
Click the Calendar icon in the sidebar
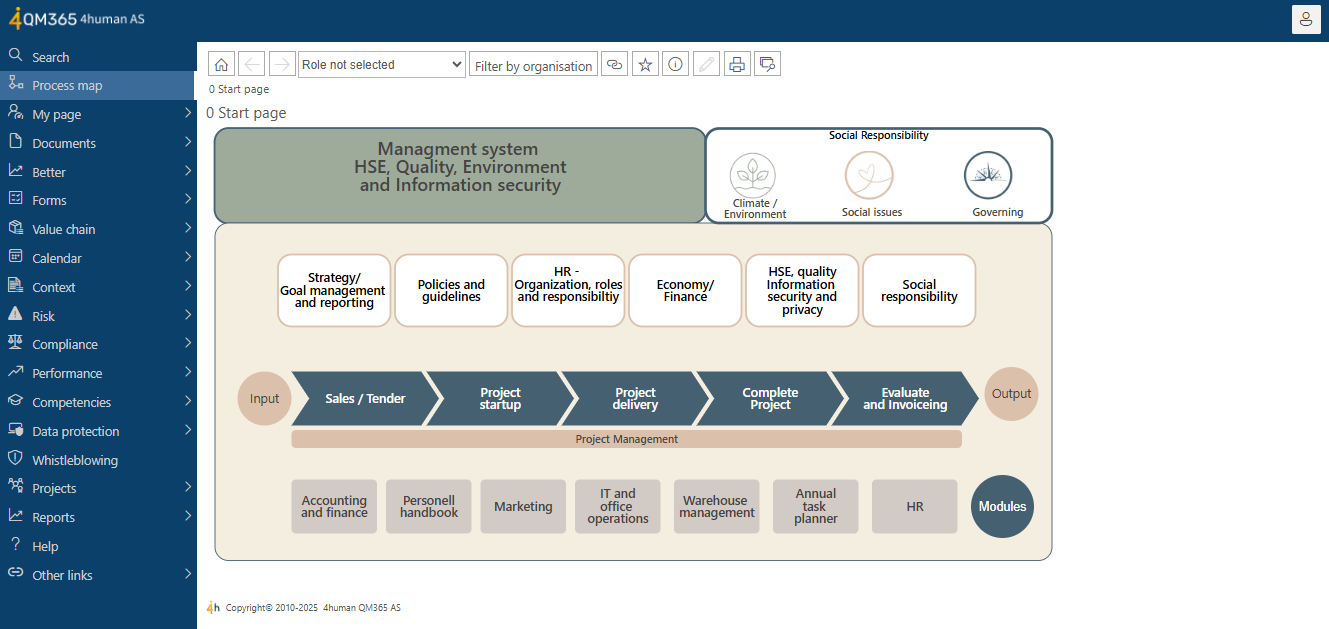coord(15,257)
